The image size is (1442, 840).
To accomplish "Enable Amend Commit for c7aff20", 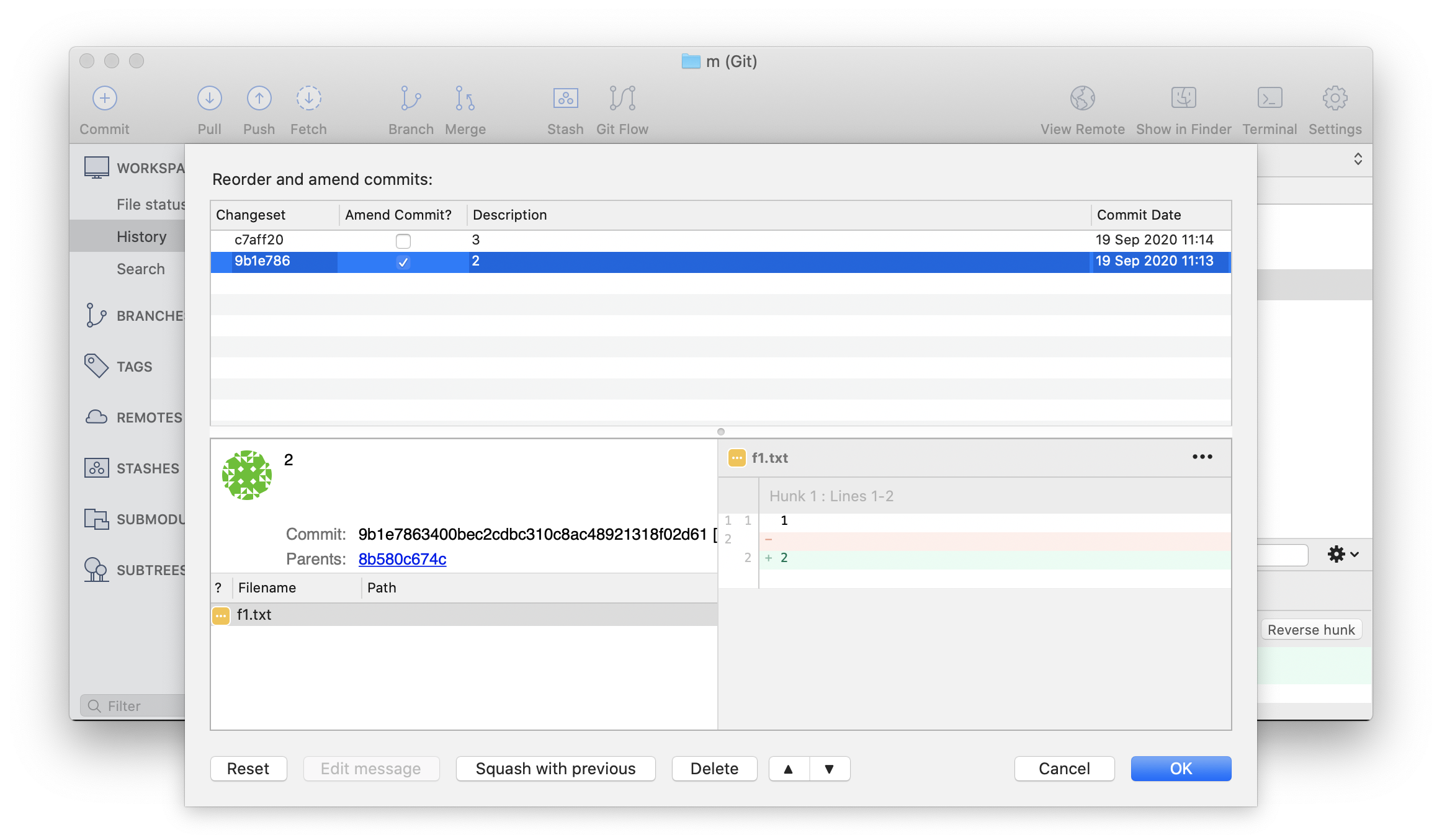I will pyautogui.click(x=403, y=241).
